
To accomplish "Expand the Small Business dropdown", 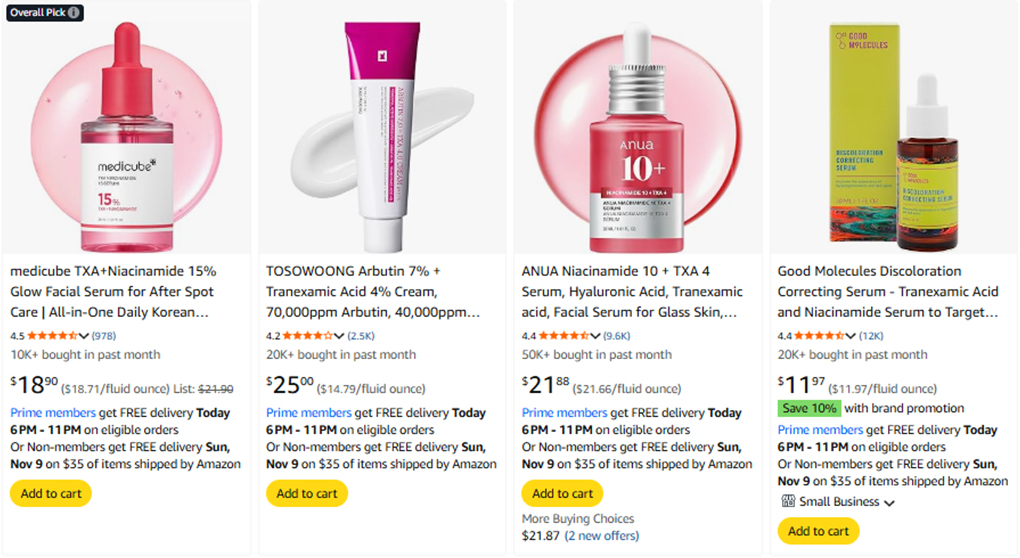I will tap(889, 503).
